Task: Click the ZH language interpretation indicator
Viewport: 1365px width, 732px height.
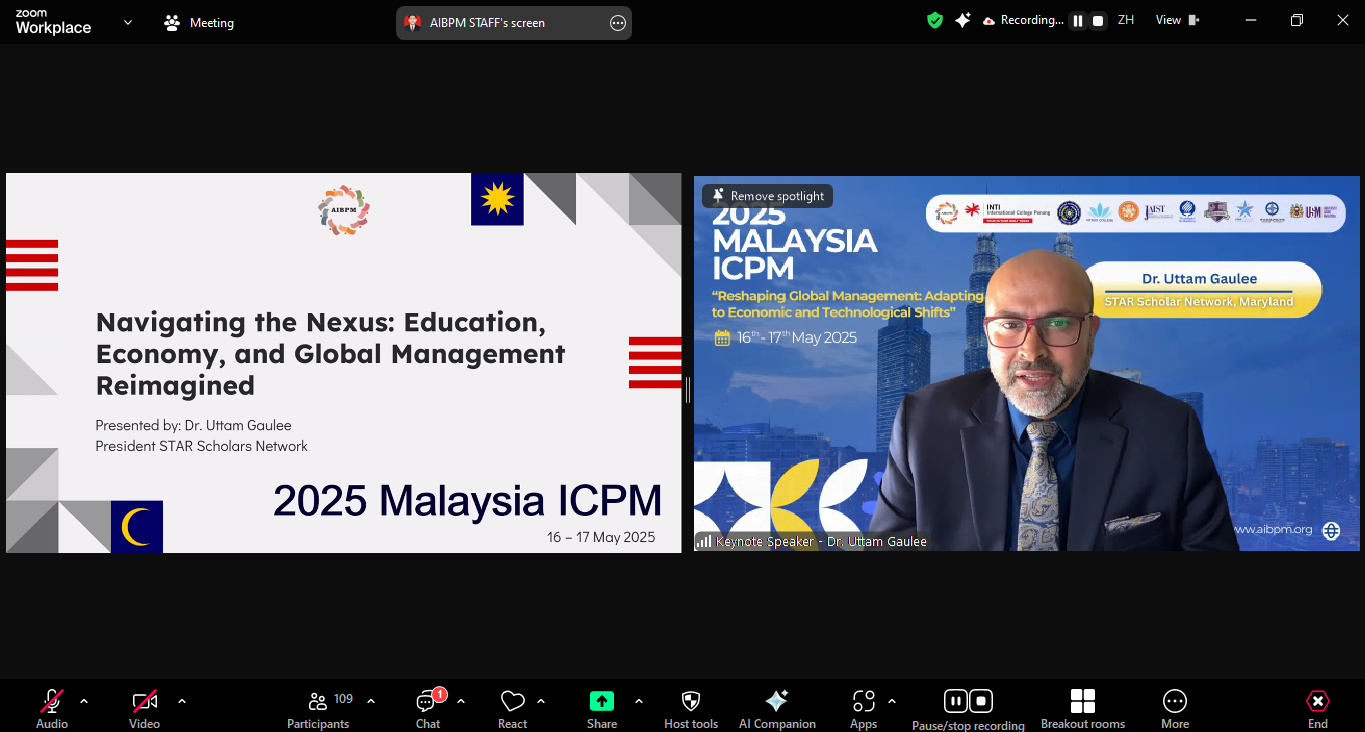Action: pyautogui.click(x=1126, y=20)
